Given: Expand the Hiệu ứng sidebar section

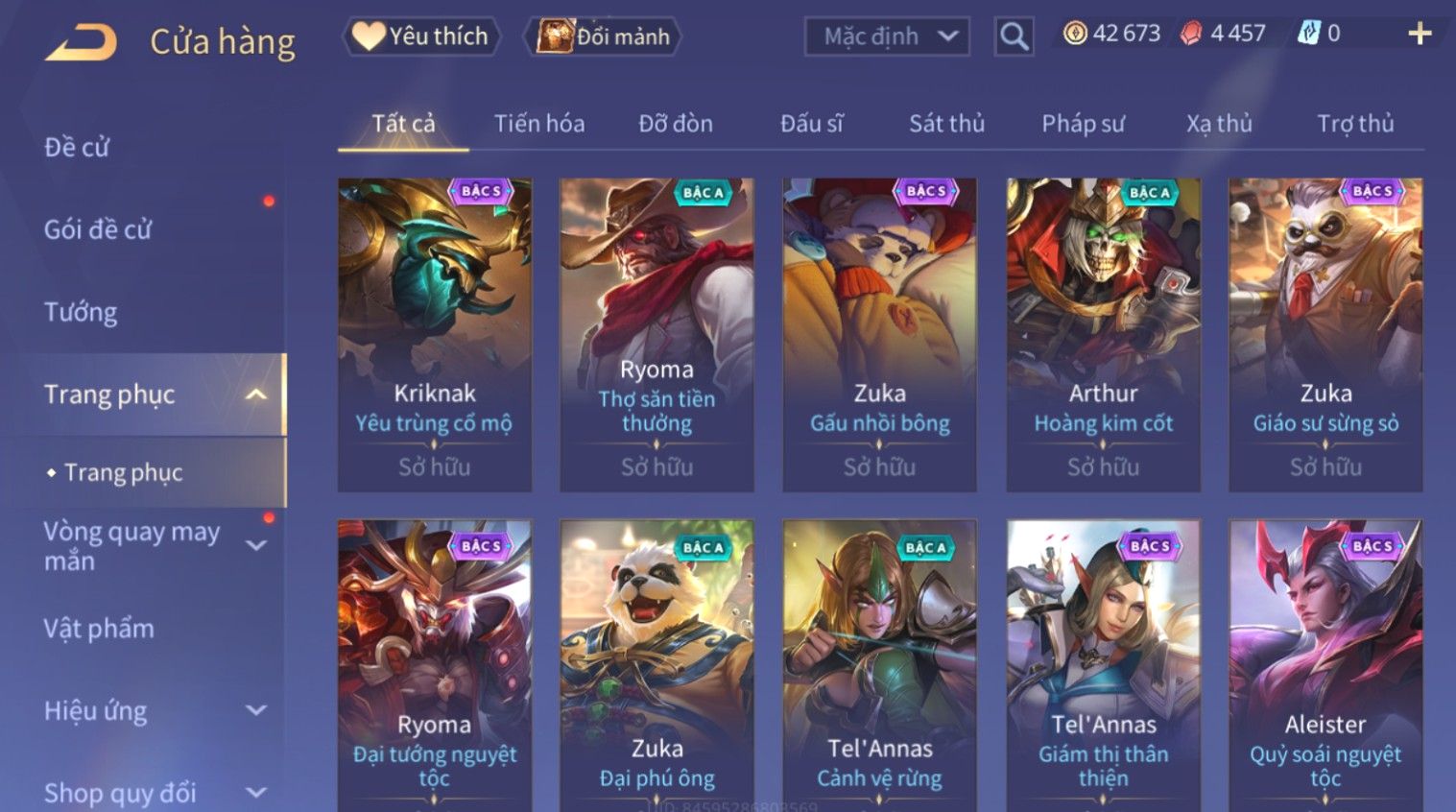Looking at the screenshot, I should click(255, 710).
